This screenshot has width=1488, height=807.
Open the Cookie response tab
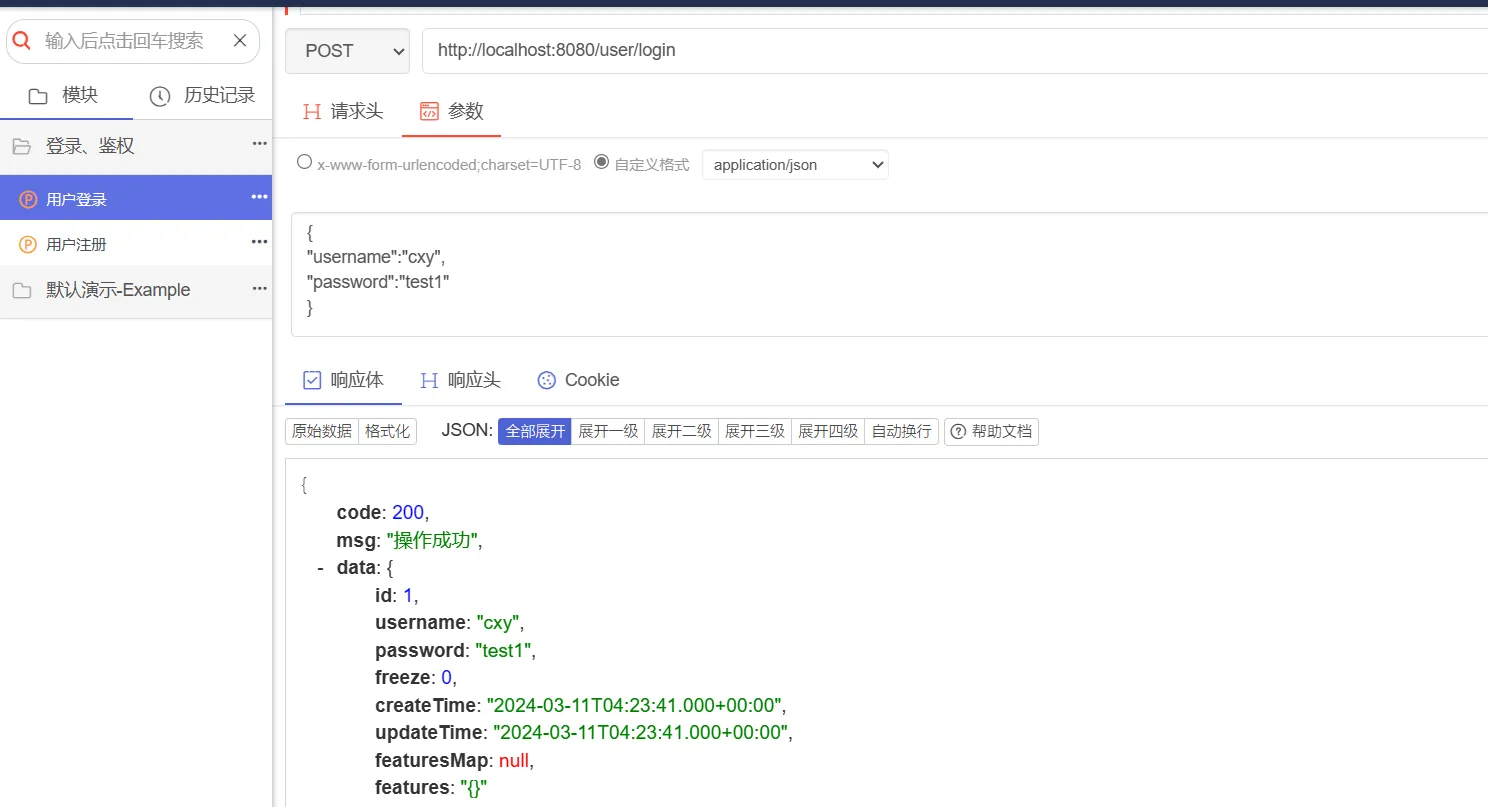pyautogui.click(x=578, y=380)
